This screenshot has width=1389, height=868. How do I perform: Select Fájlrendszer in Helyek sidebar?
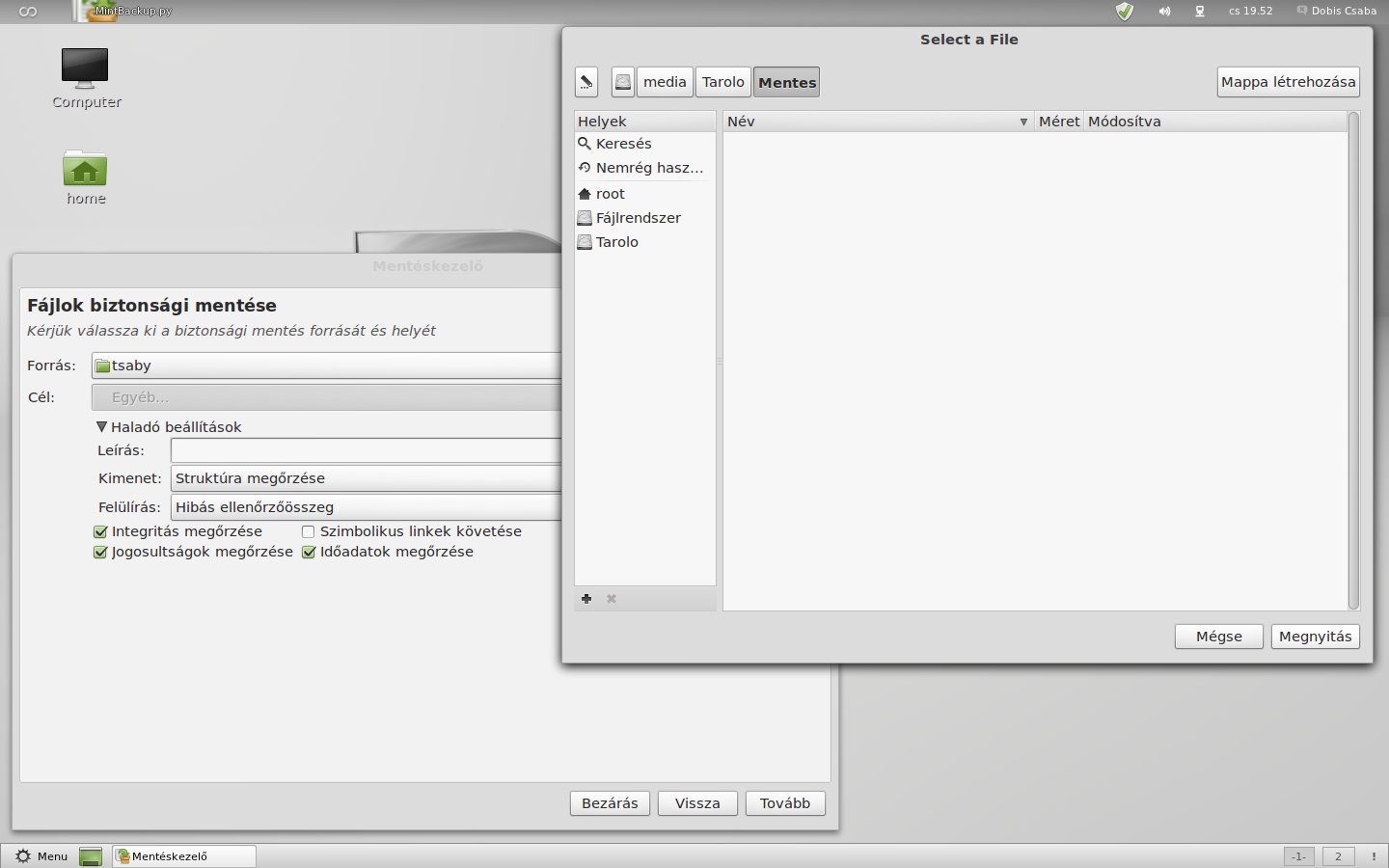pos(644,218)
